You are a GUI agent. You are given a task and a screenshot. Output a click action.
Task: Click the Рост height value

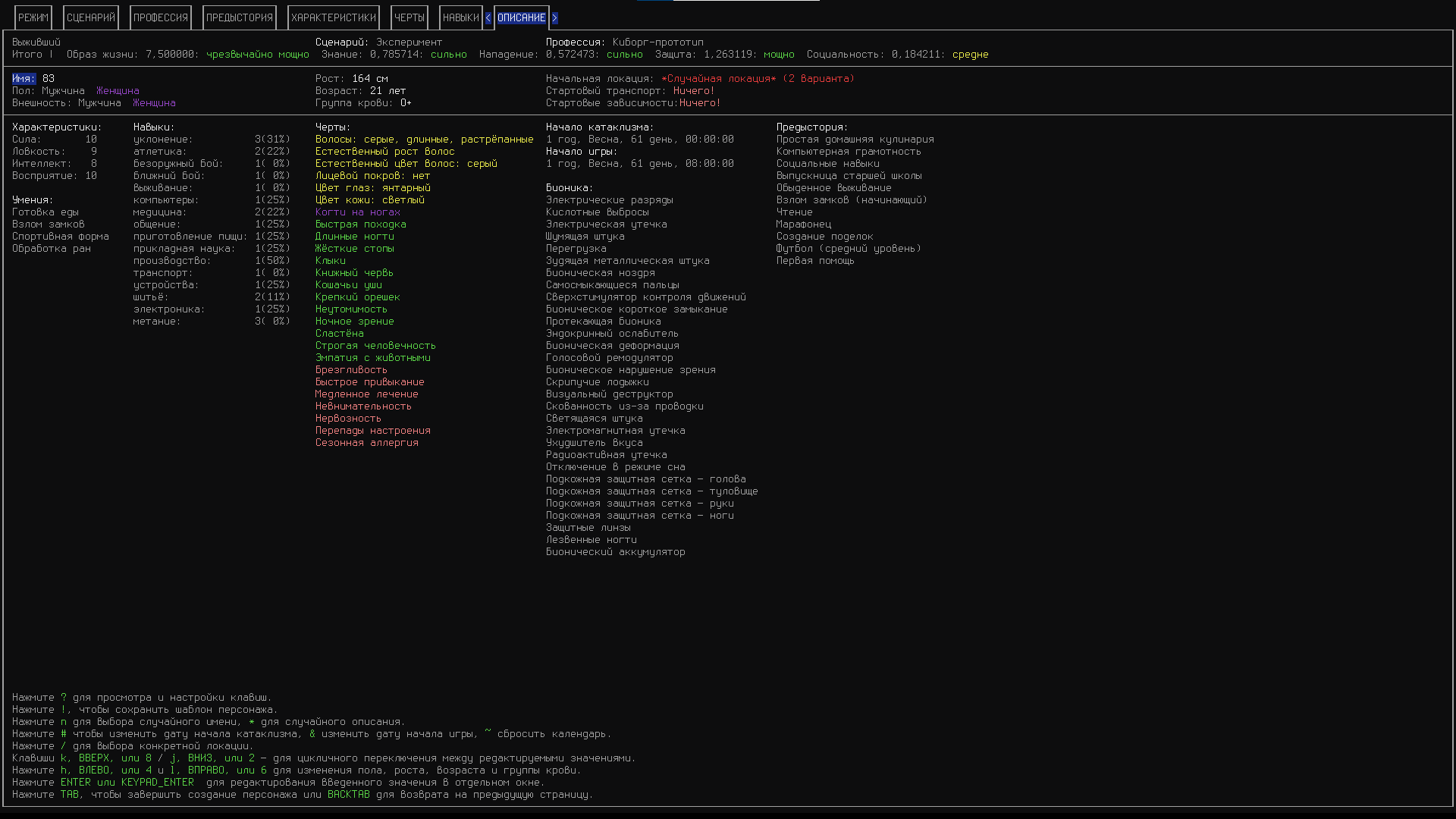[x=369, y=79]
